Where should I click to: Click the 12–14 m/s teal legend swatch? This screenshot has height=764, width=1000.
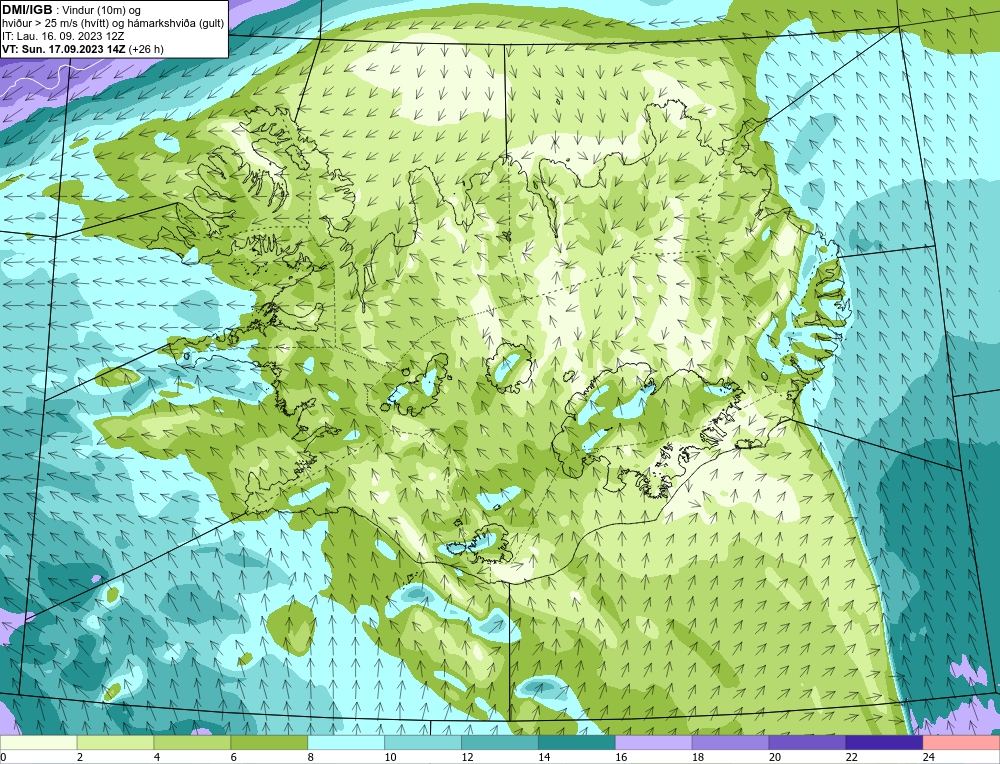(x=500, y=743)
